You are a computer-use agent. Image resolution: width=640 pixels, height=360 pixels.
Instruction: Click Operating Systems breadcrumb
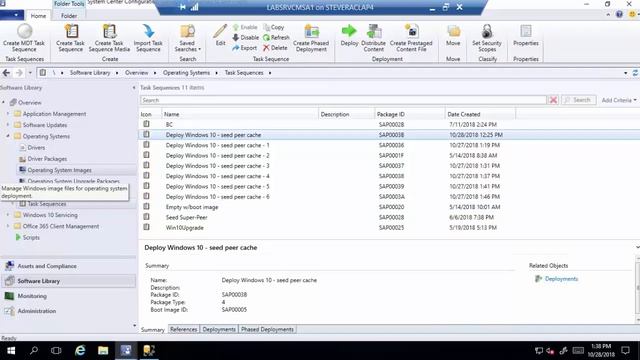(186, 73)
